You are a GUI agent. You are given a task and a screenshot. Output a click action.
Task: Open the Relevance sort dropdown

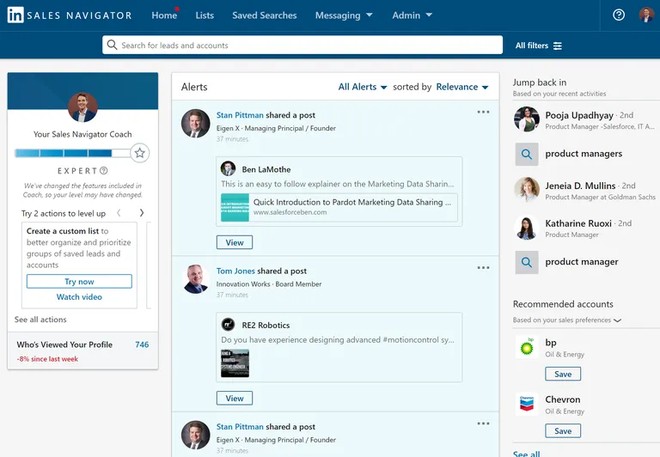click(462, 87)
